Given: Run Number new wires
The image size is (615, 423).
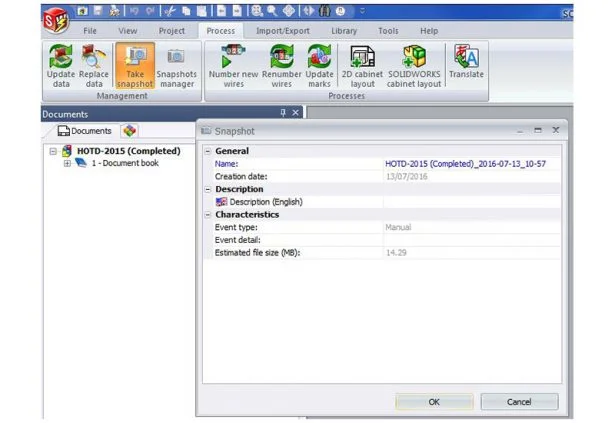Looking at the screenshot, I should click(x=233, y=65).
